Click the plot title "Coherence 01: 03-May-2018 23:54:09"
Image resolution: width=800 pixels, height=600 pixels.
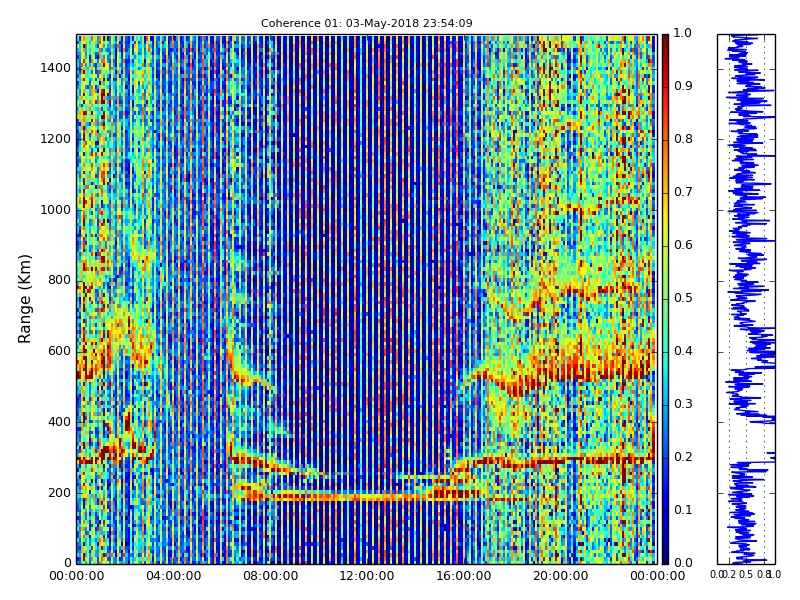click(x=366, y=24)
